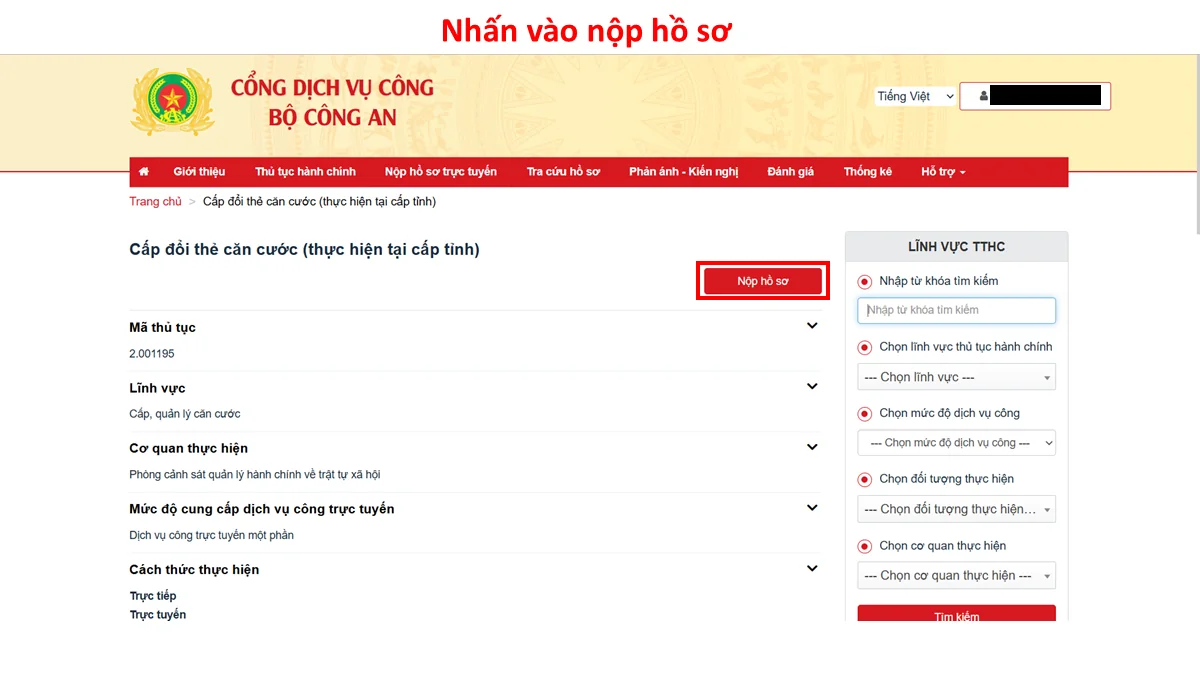Viewport: 1200px width, 675px height.
Task: Collapse the Cơ quan thực hiện section
Action: pos(812,447)
